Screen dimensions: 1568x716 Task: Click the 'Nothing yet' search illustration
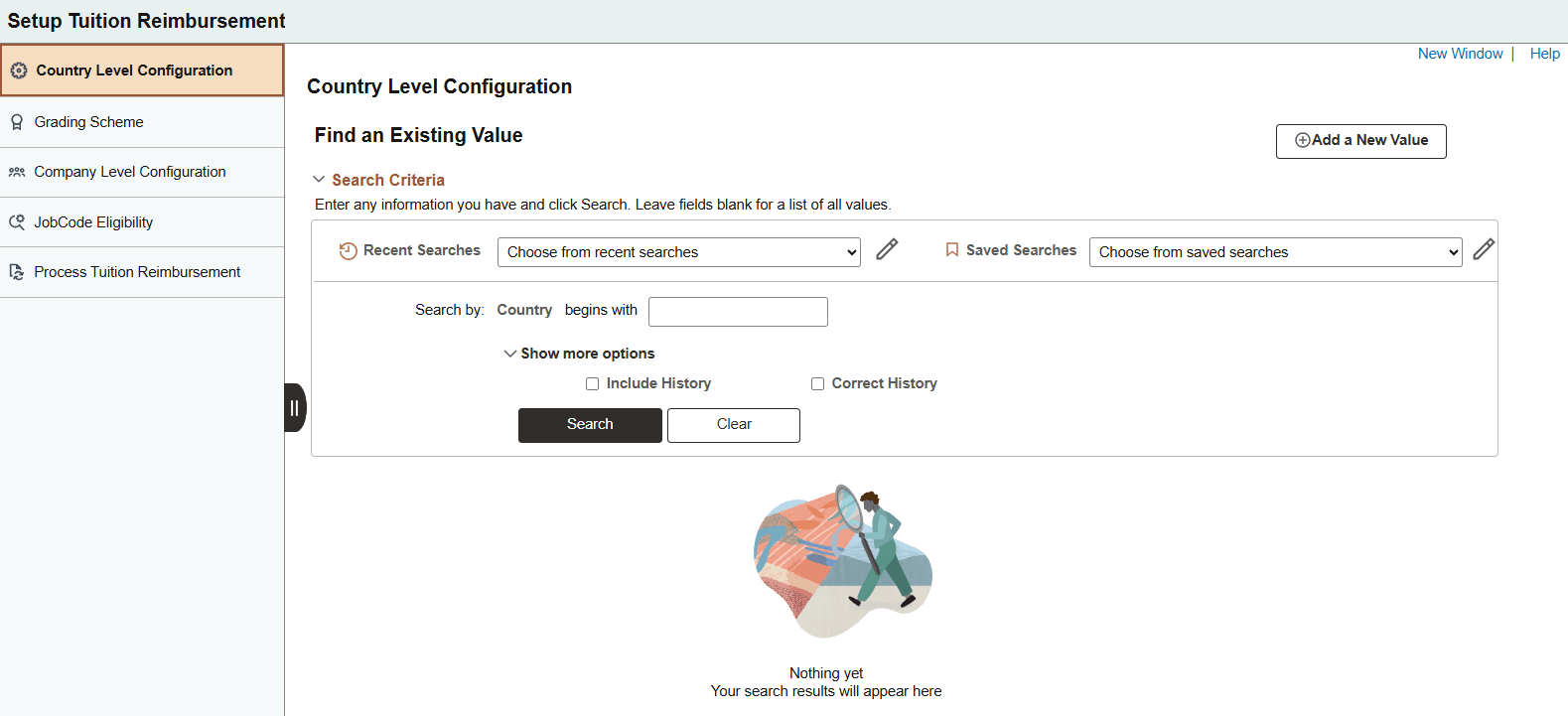tap(843, 562)
